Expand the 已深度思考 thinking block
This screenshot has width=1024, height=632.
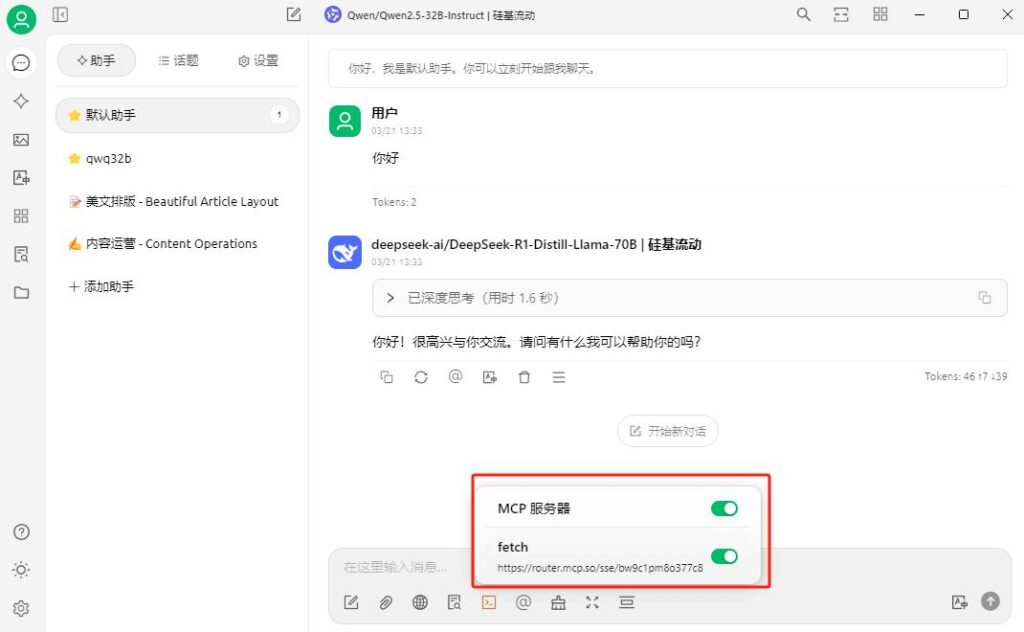tap(389, 298)
